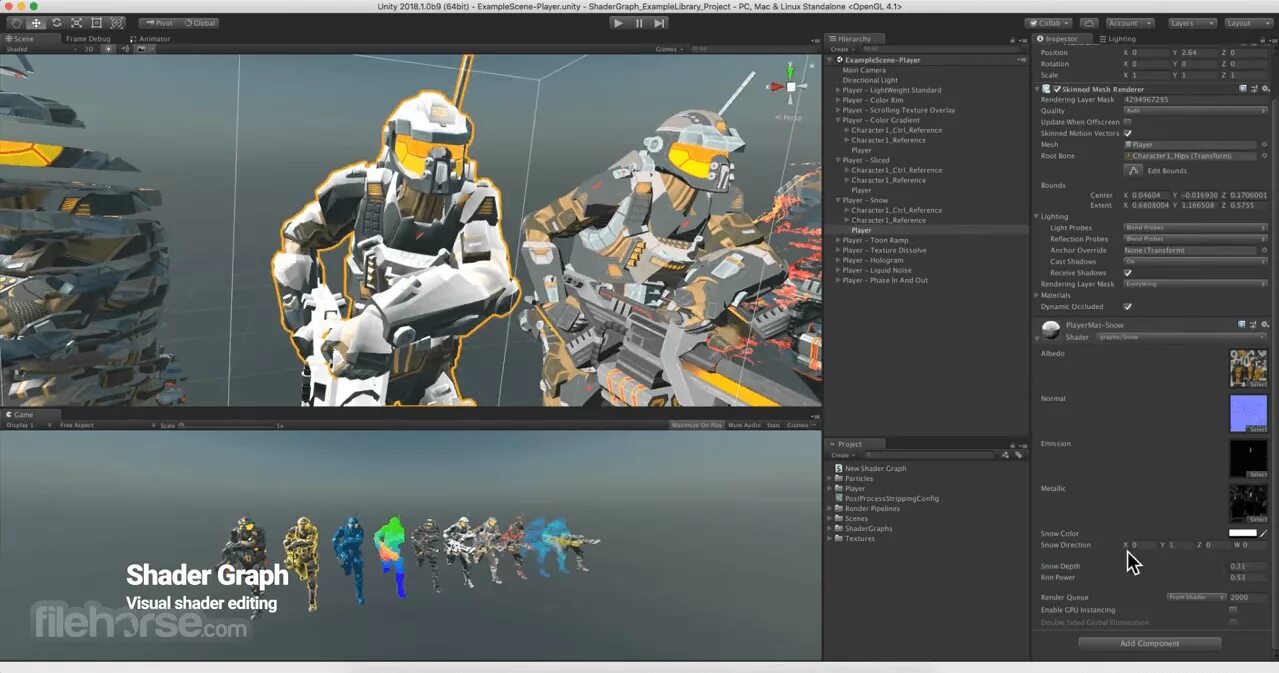Click the PlayerMat-Snow material preview sphere
The height and width of the screenshot is (673, 1279).
coord(1051,330)
